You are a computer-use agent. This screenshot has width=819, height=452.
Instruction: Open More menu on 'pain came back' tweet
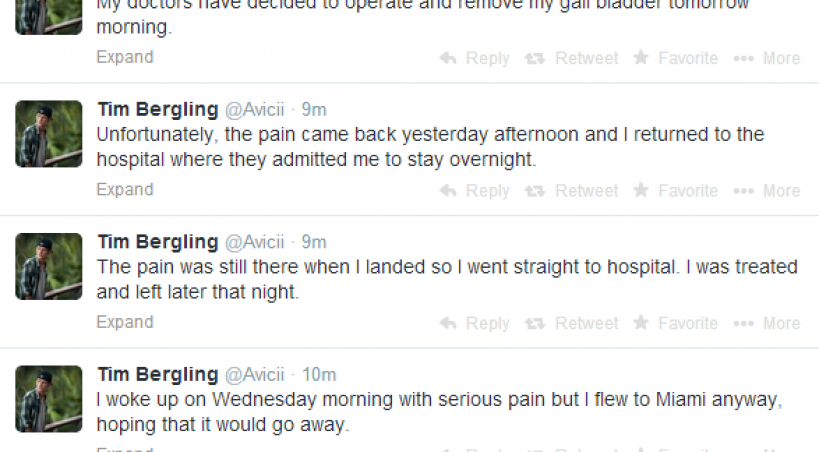766,191
